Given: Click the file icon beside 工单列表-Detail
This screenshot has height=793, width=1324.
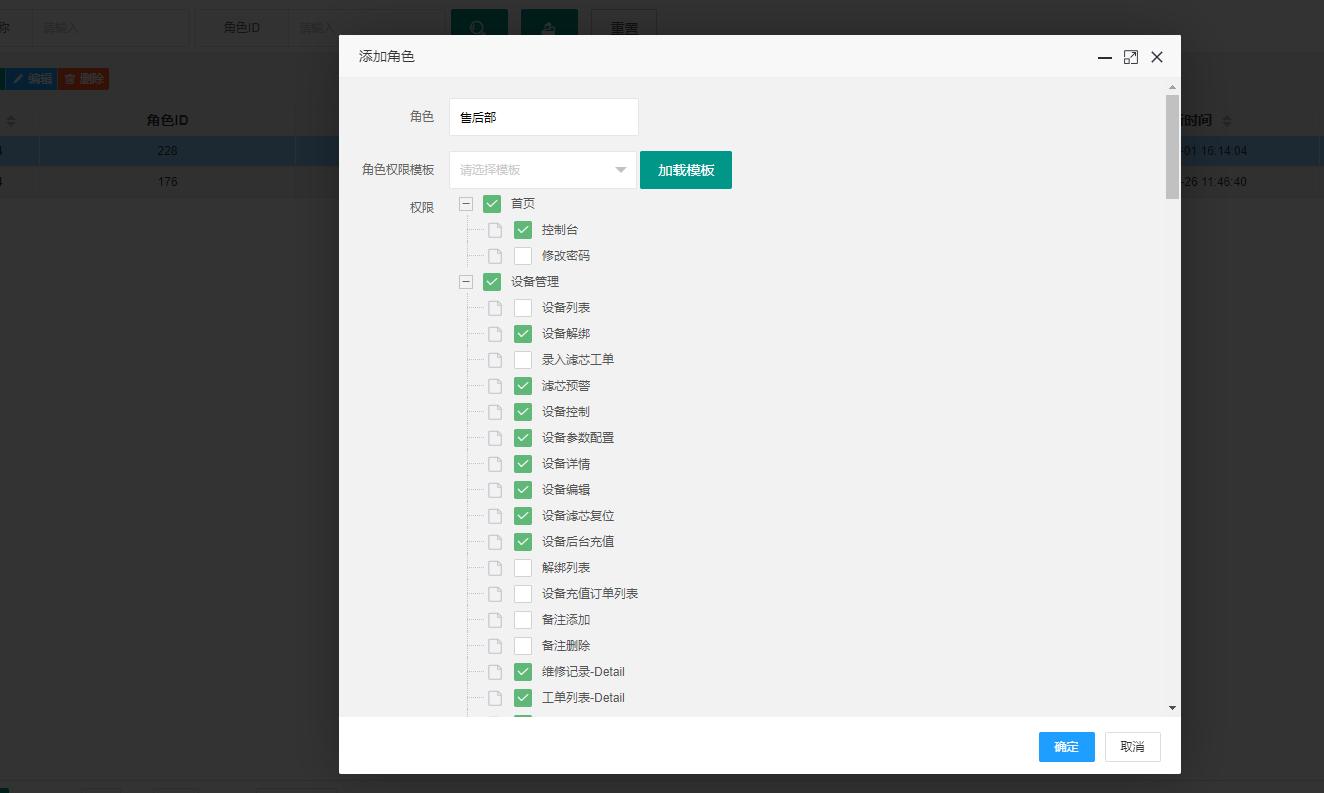Looking at the screenshot, I should 495,698.
